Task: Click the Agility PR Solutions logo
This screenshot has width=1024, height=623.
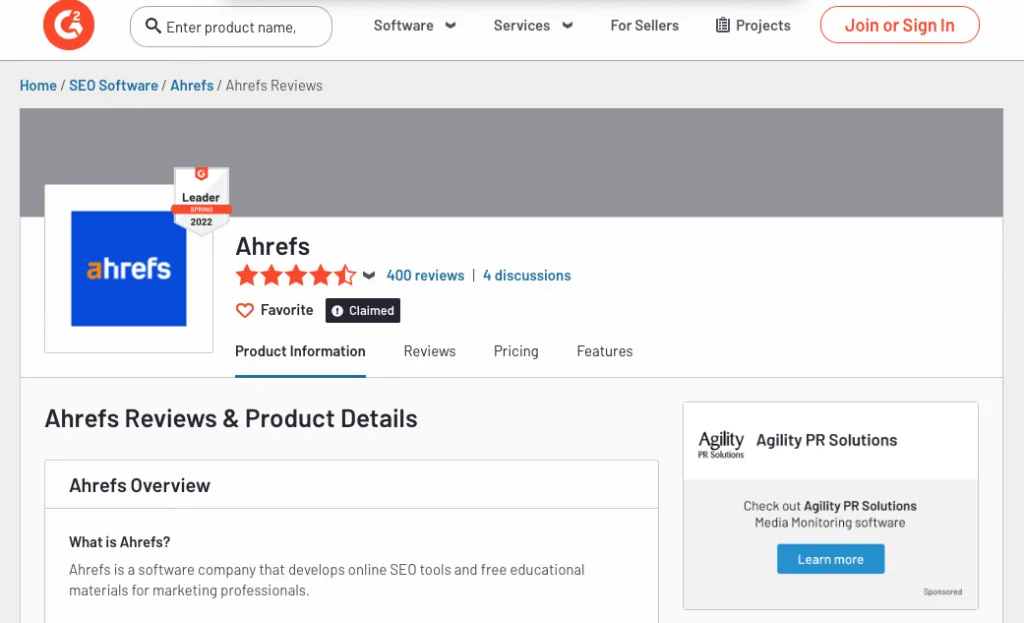Action: (721, 444)
